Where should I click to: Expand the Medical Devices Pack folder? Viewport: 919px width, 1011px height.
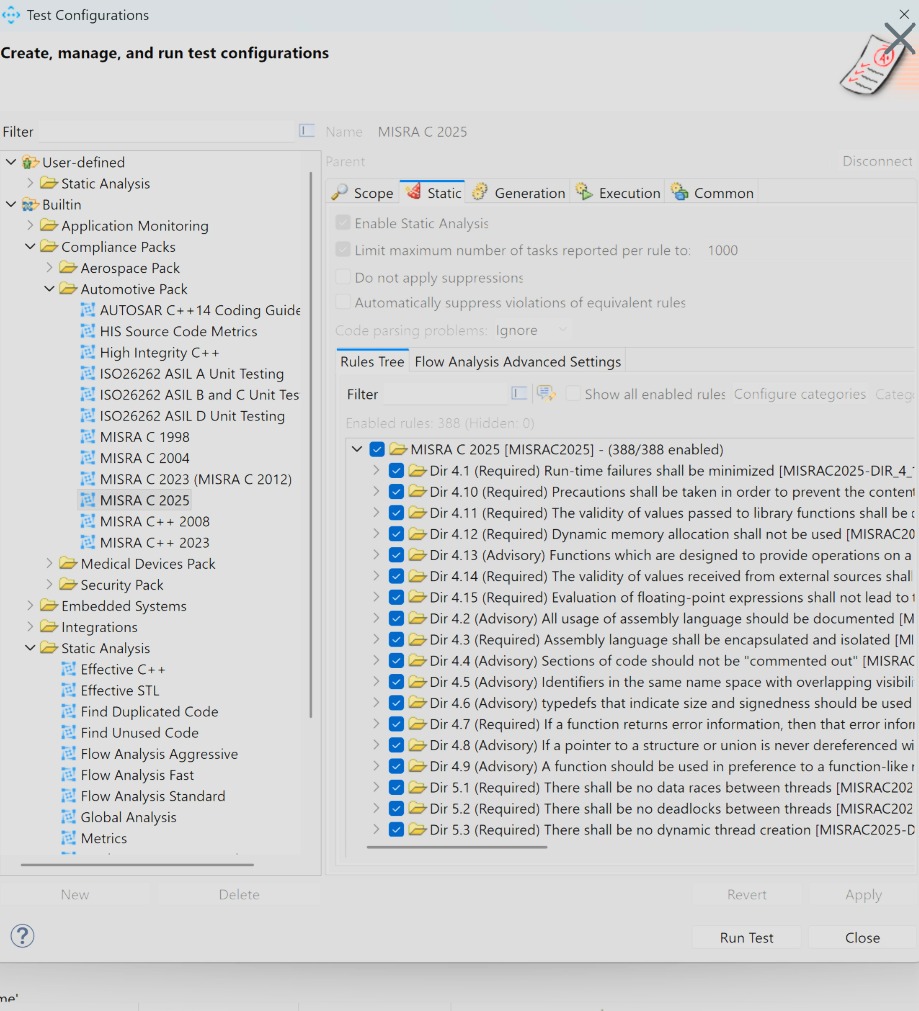click(x=50, y=564)
